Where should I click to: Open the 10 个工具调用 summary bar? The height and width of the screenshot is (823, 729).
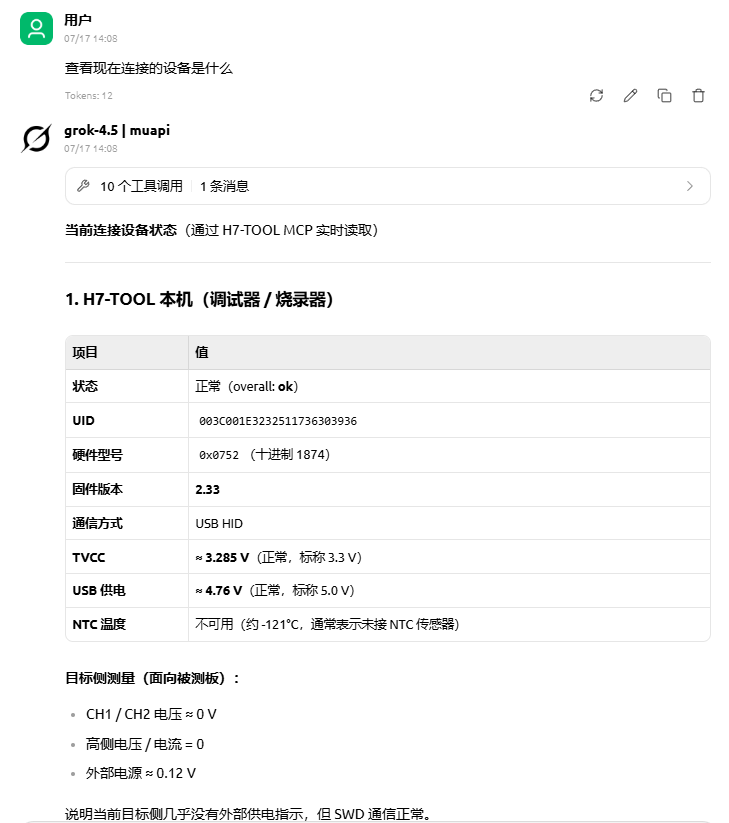[388, 186]
